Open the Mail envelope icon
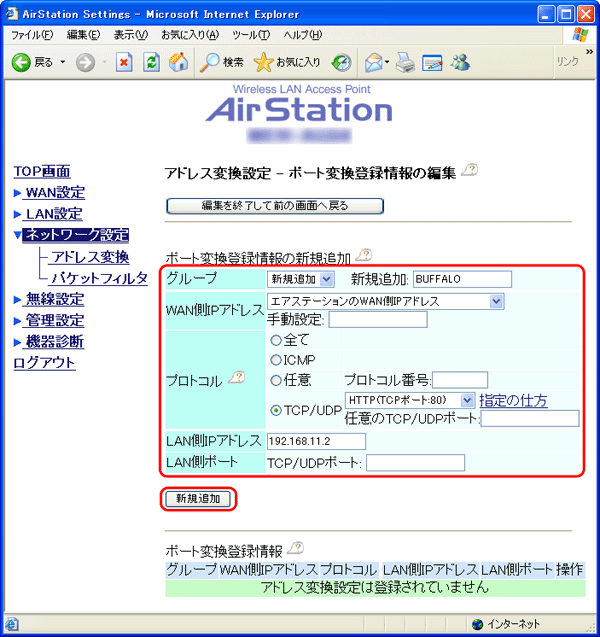This screenshot has width=600, height=637. point(373,63)
